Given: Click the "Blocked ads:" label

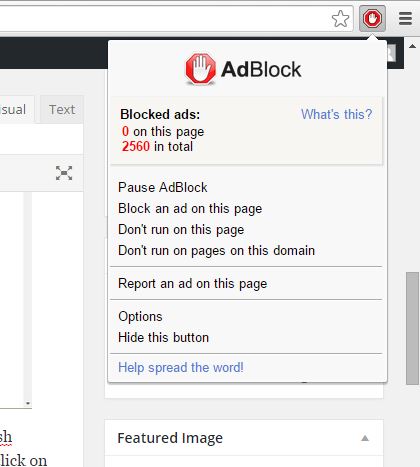Looking at the screenshot, I should 160,114.
